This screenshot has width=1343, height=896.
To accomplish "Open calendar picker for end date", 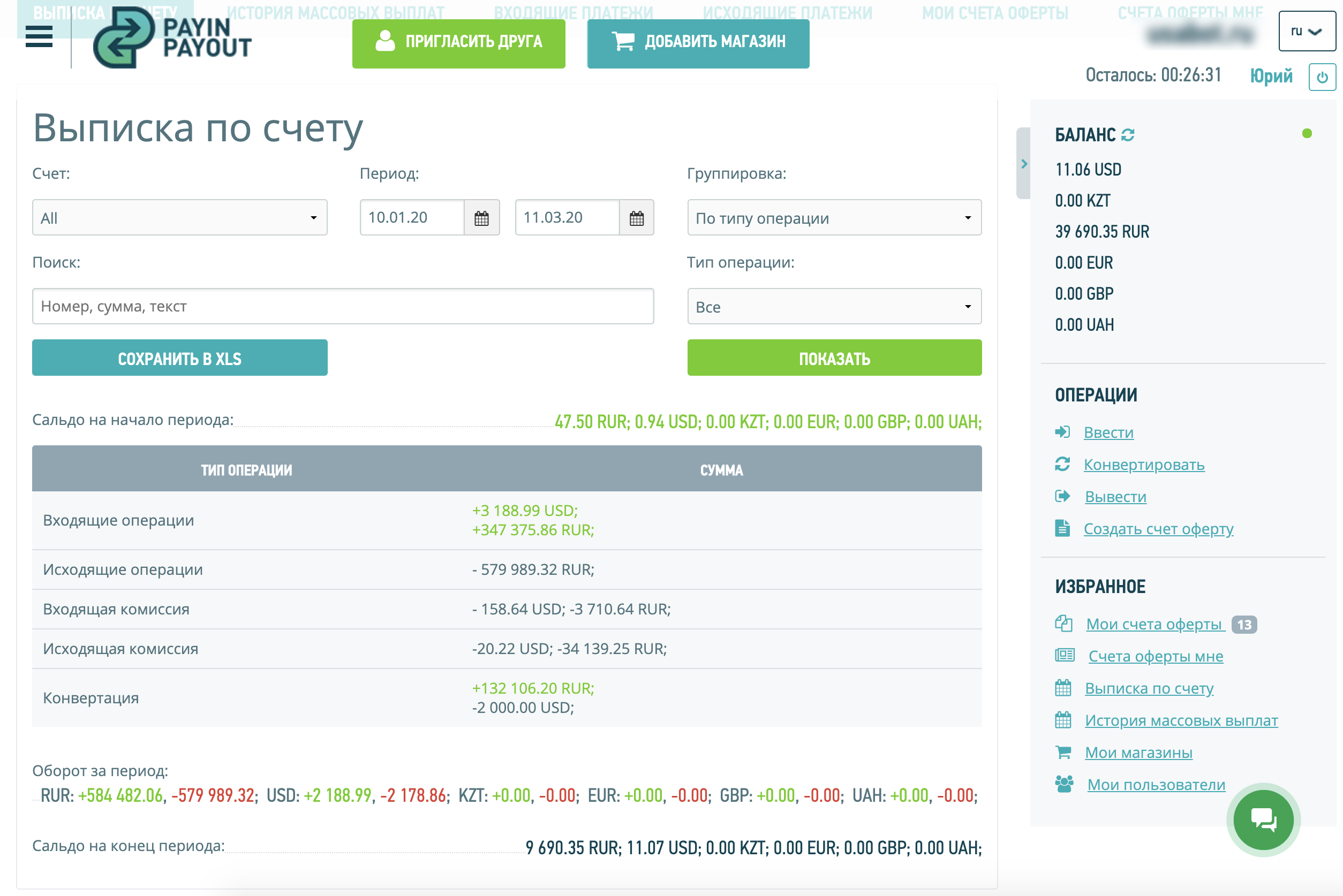I will (x=636, y=218).
